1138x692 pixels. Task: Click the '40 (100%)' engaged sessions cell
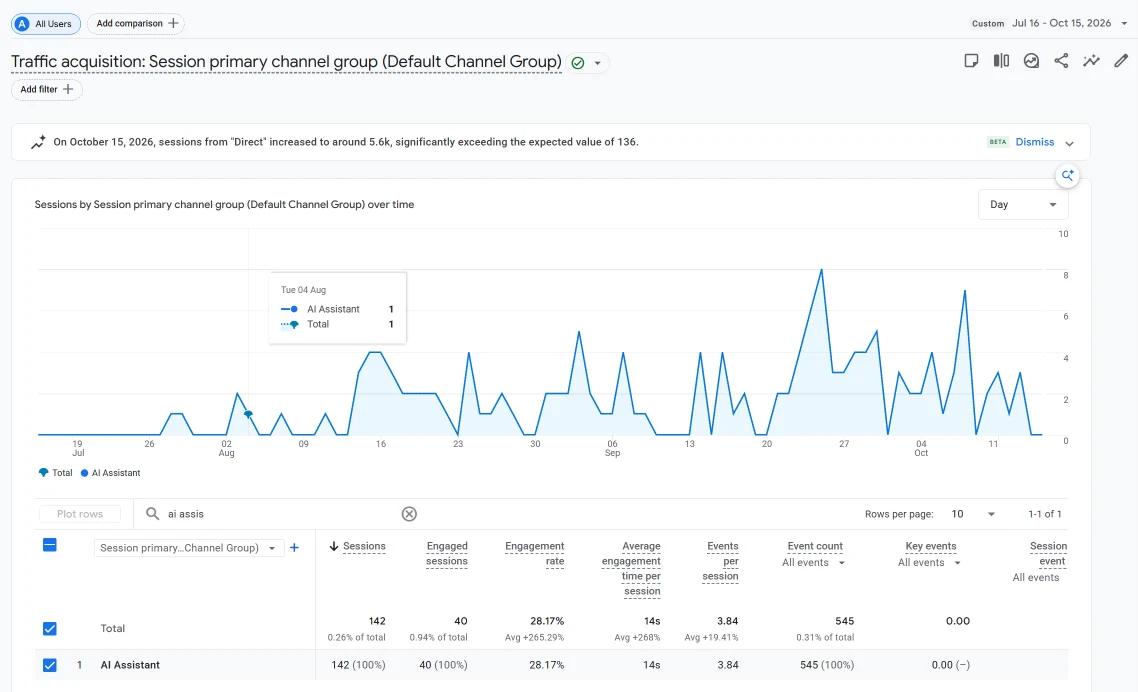[443, 664]
